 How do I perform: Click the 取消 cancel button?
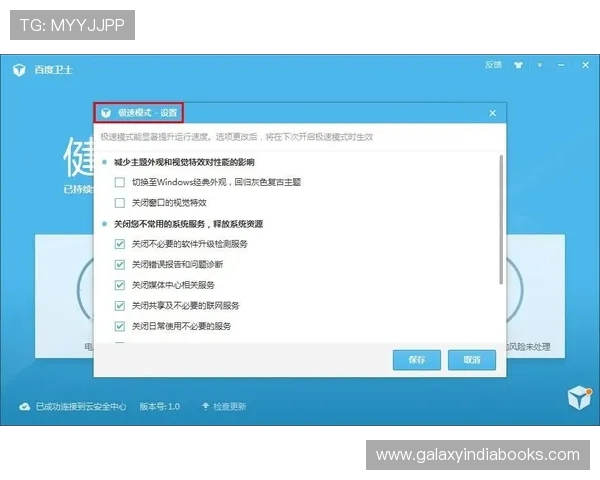pos(472,360)
